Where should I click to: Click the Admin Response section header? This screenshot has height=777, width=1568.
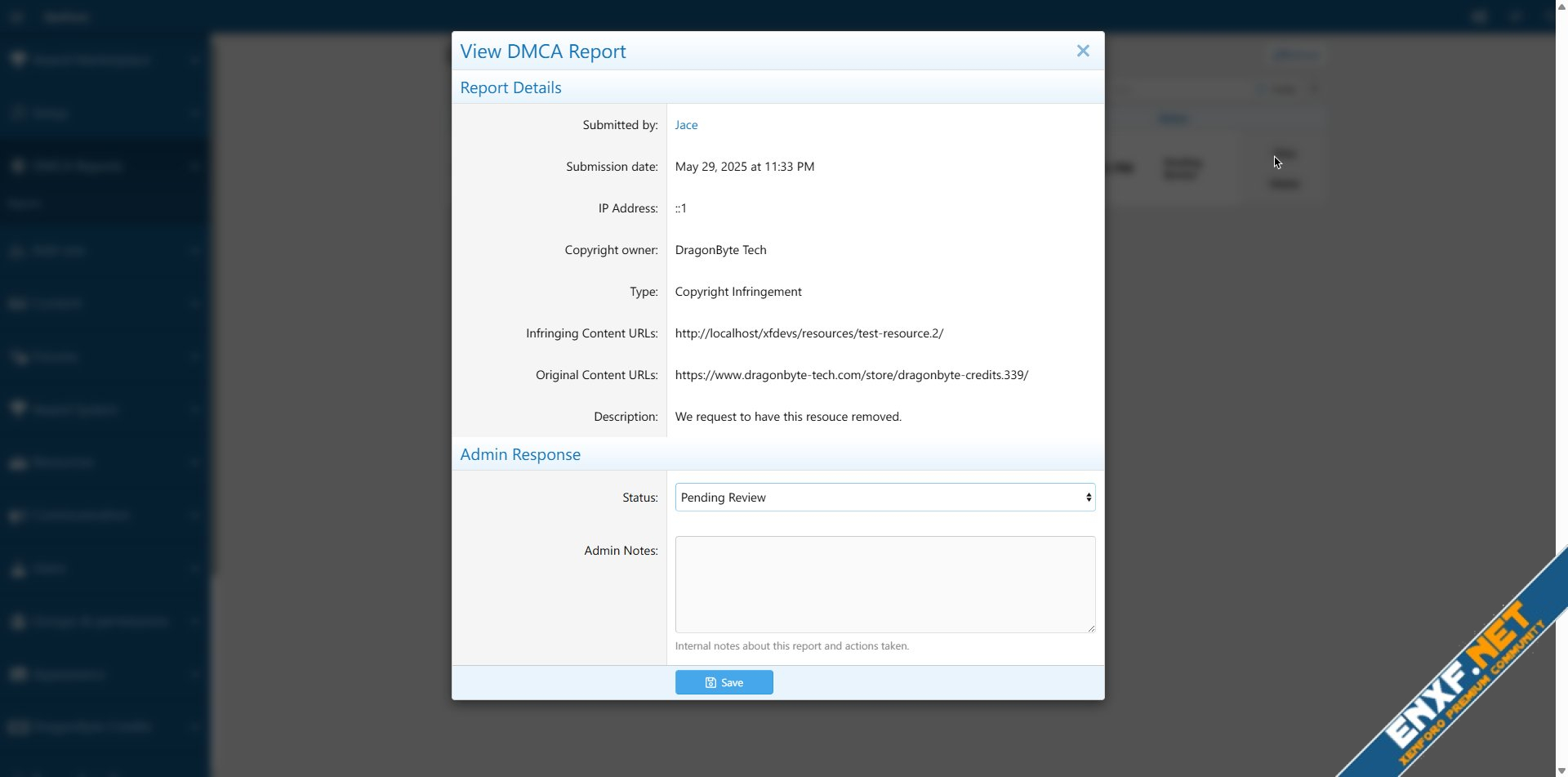(x=520, y=454)
